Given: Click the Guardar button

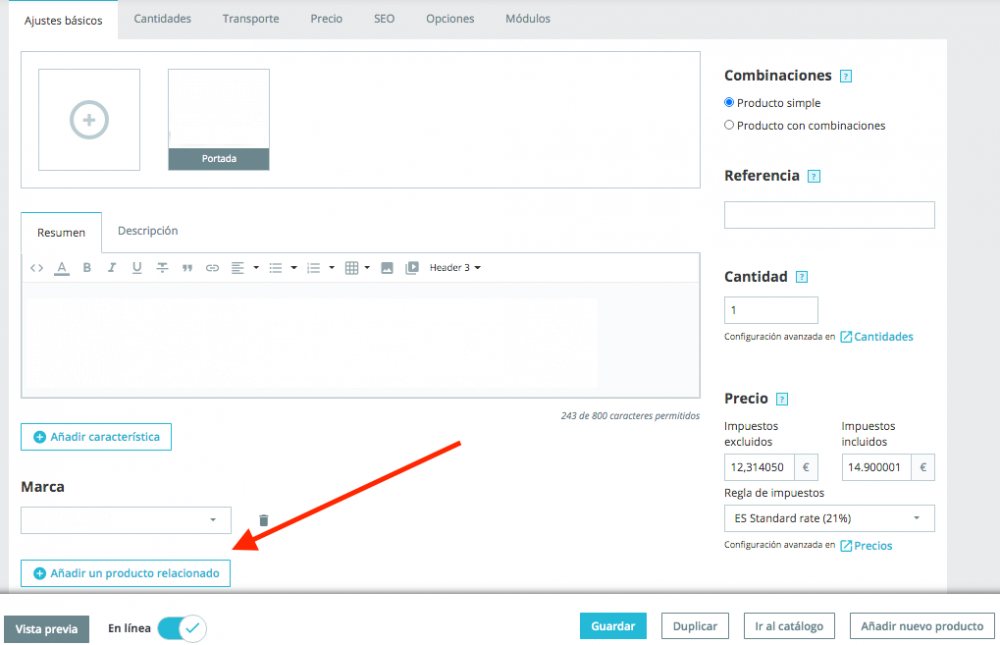Looking at the screenshot, I should click(613, 626).
